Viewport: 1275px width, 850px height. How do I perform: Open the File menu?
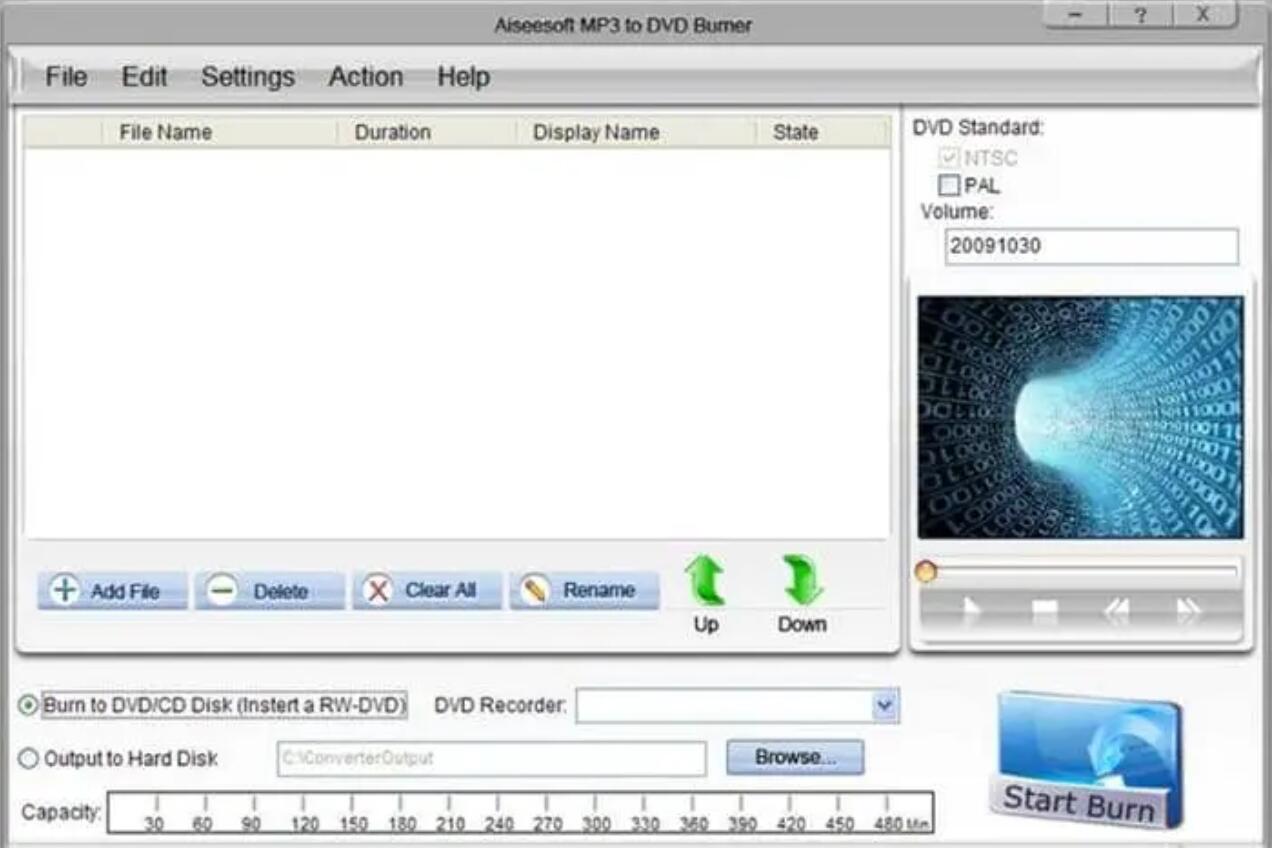(x=66, y=77)
